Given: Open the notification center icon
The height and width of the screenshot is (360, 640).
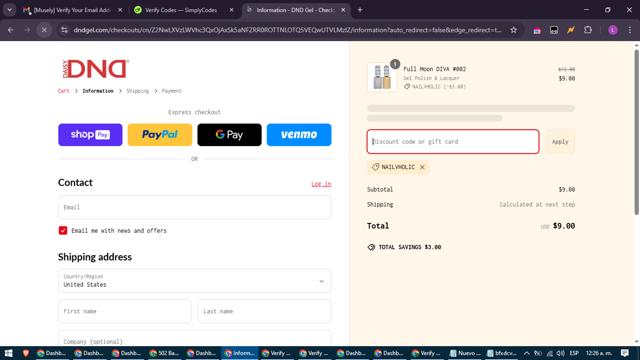Looking at the screenshot, I should click(624, 353).
